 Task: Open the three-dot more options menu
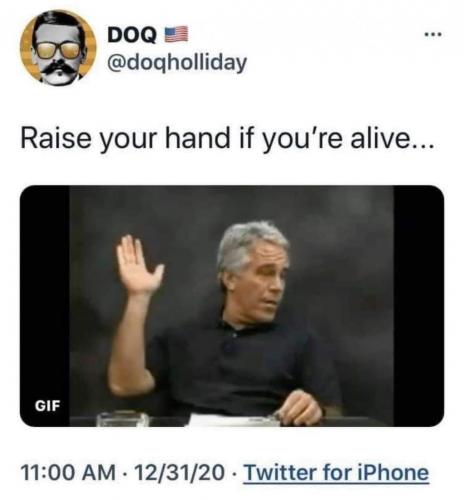433,34
